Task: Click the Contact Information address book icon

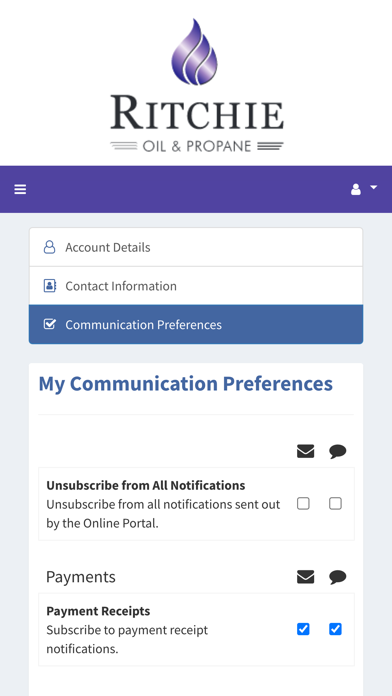Action: point(50,286)
